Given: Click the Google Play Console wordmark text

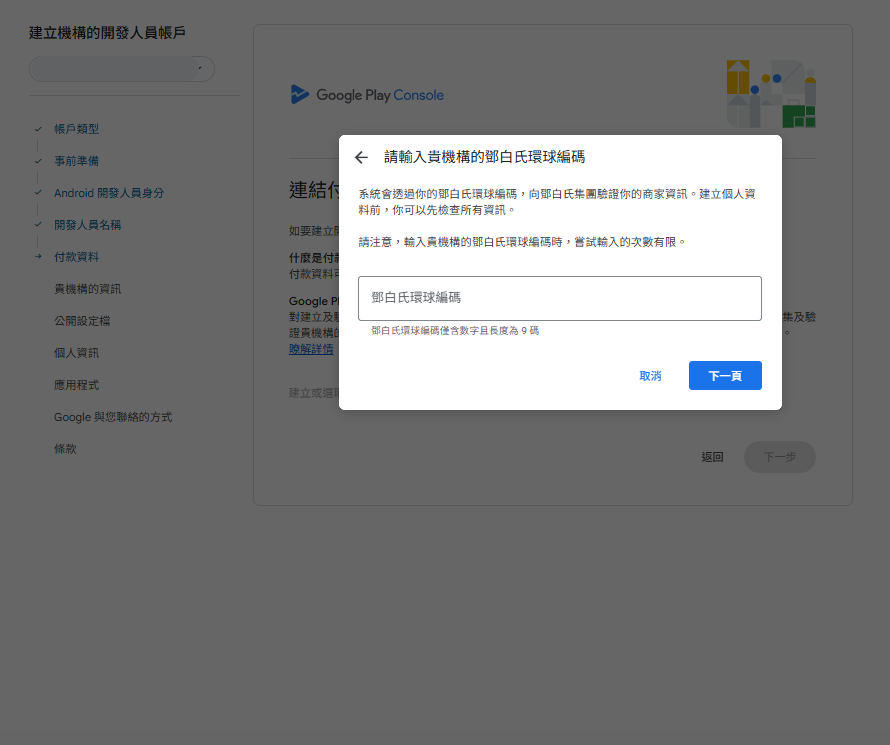Looking at the screenshot, I should 380,95.
